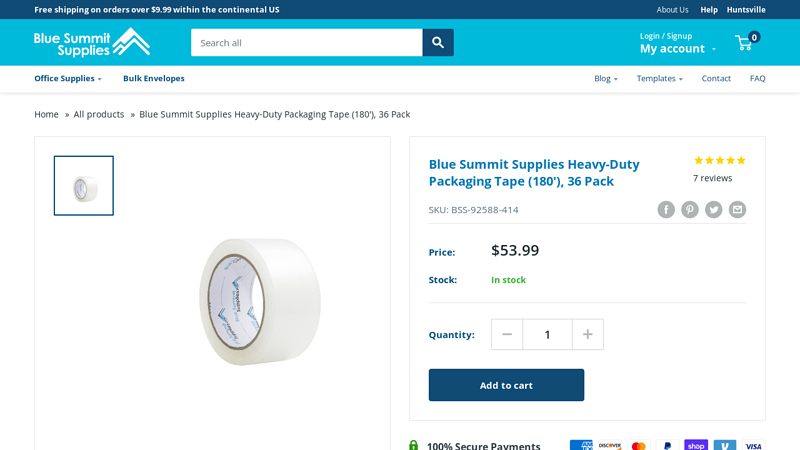
Task: Share product by email icon
Action: 737,209
